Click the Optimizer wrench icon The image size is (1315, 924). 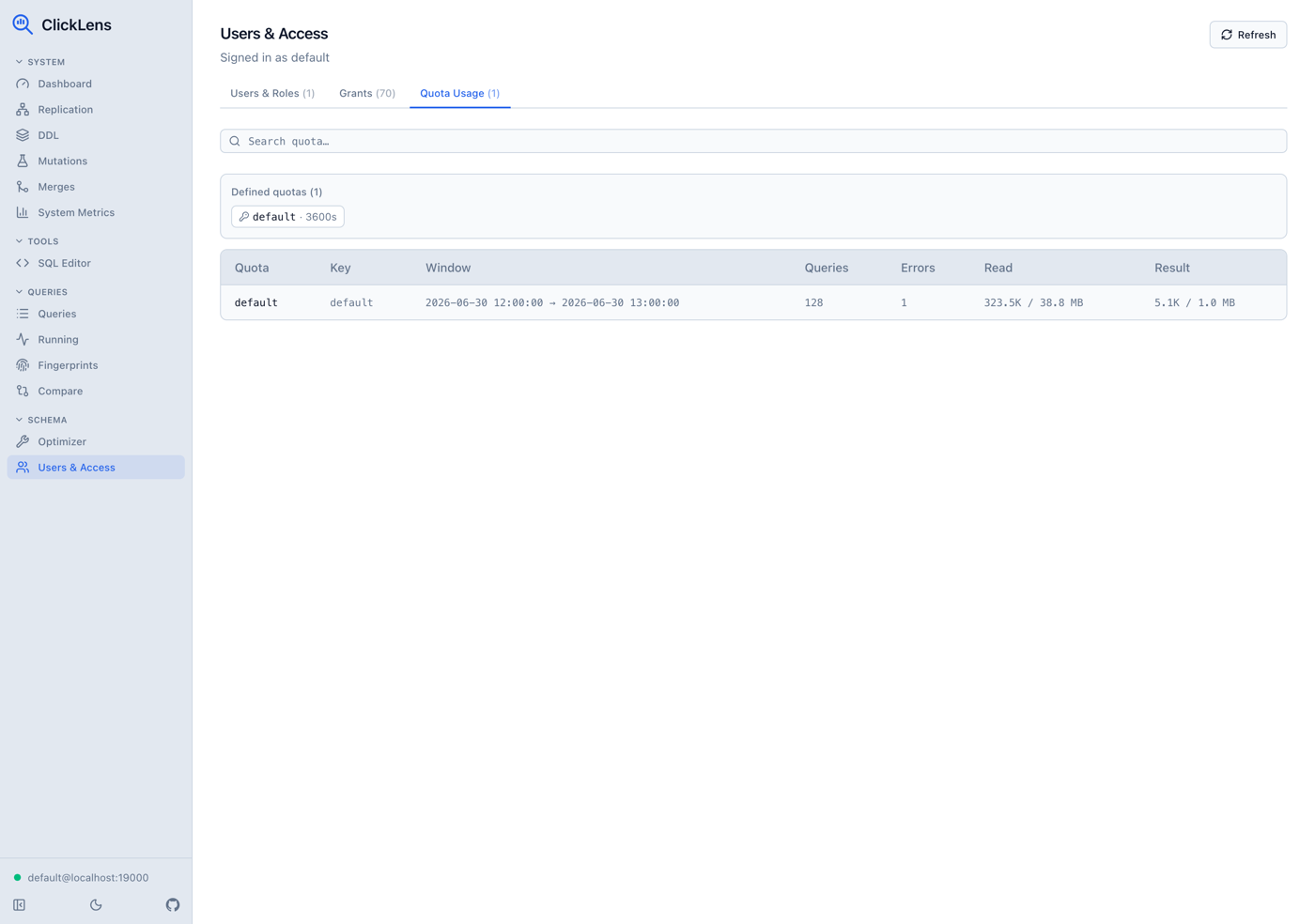coord(23,441)
